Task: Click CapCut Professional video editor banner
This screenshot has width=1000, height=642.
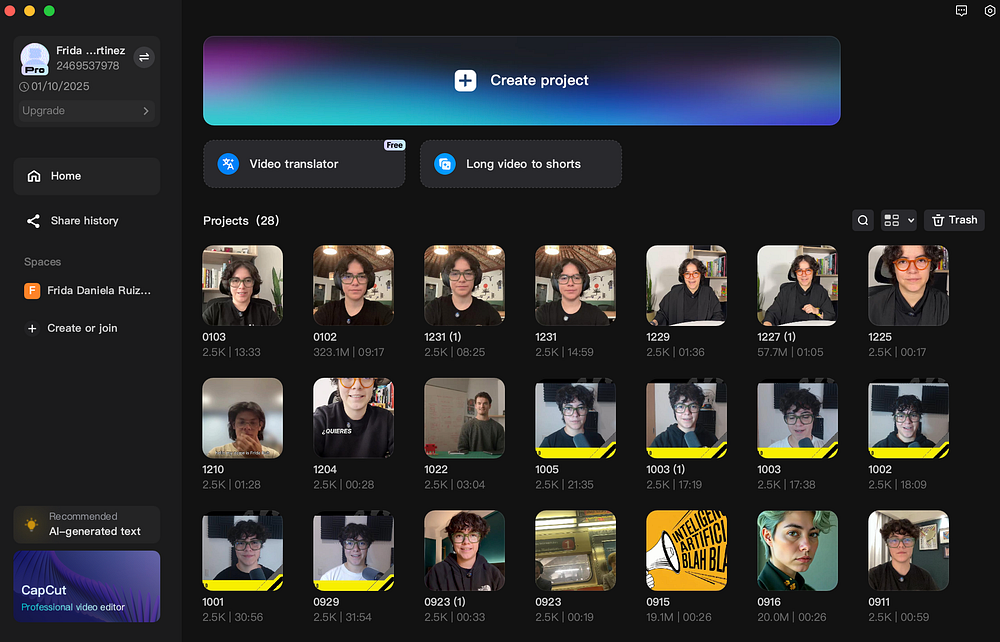Action: 87,587
